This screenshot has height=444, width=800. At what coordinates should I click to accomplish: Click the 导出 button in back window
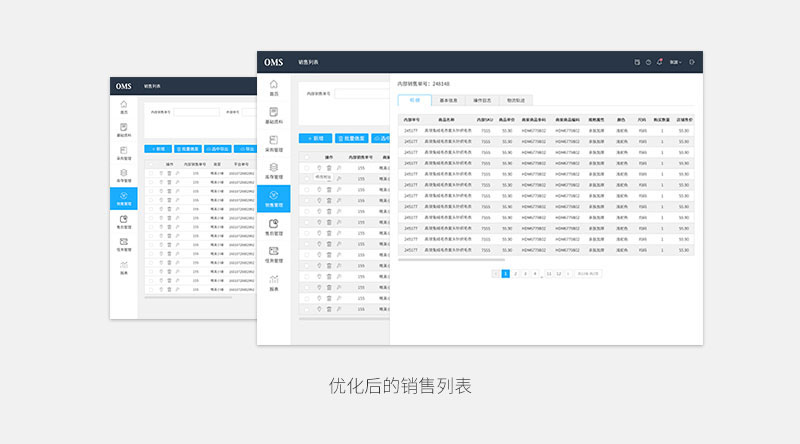tap(246, 149)
